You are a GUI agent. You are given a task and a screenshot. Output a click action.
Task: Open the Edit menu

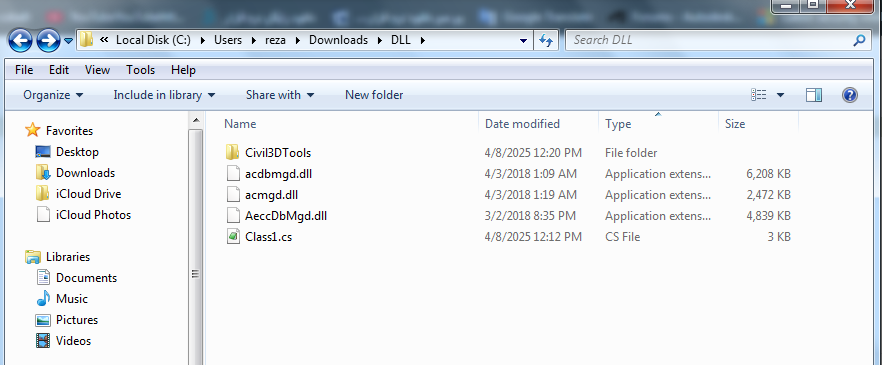pos(58,70)
